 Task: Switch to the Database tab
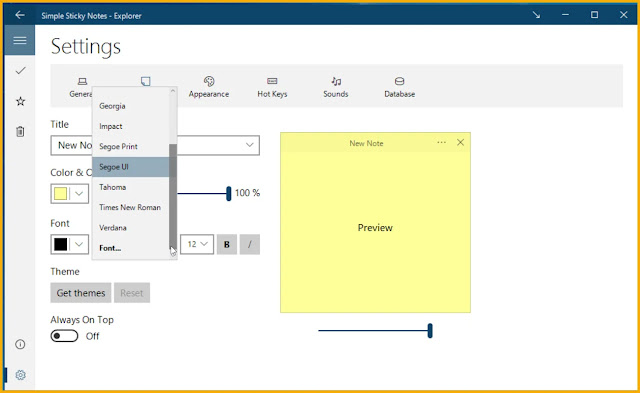click(x=400, y=87)
